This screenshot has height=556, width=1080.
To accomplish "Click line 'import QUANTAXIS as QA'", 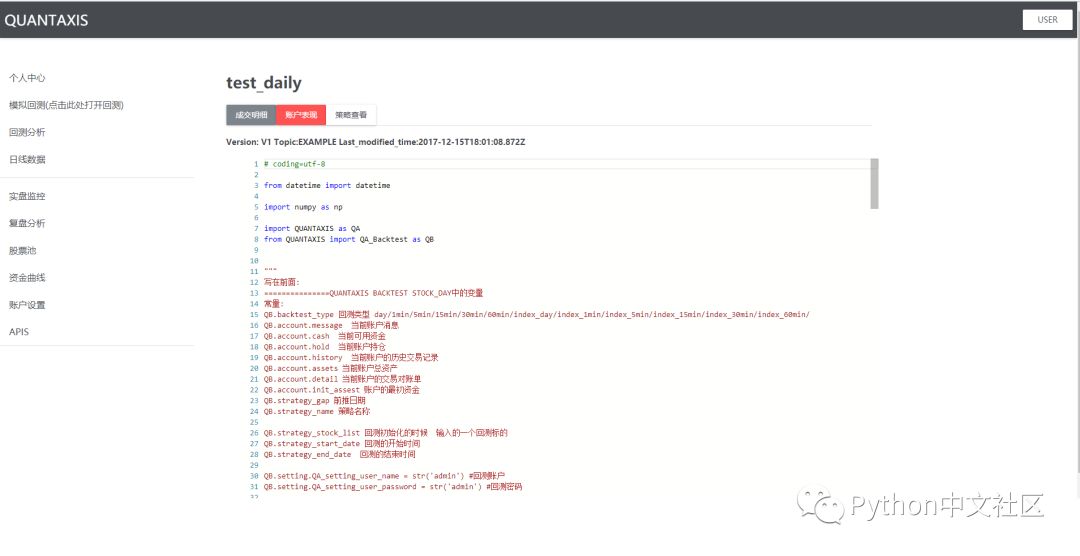I will (312, 228).
